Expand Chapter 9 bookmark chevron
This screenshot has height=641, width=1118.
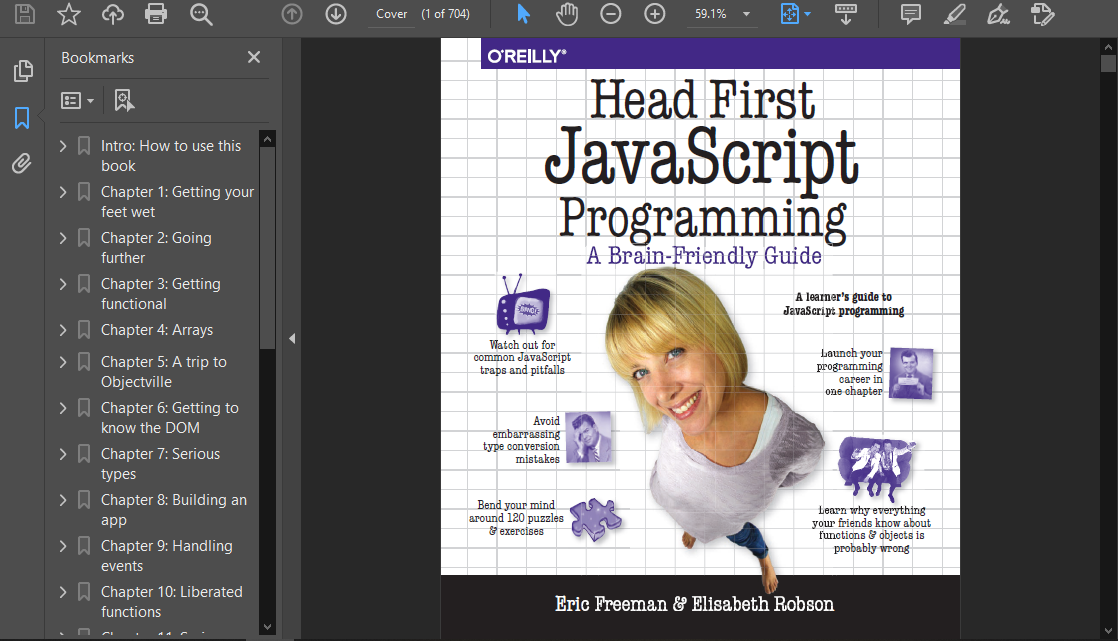[63, 546]
